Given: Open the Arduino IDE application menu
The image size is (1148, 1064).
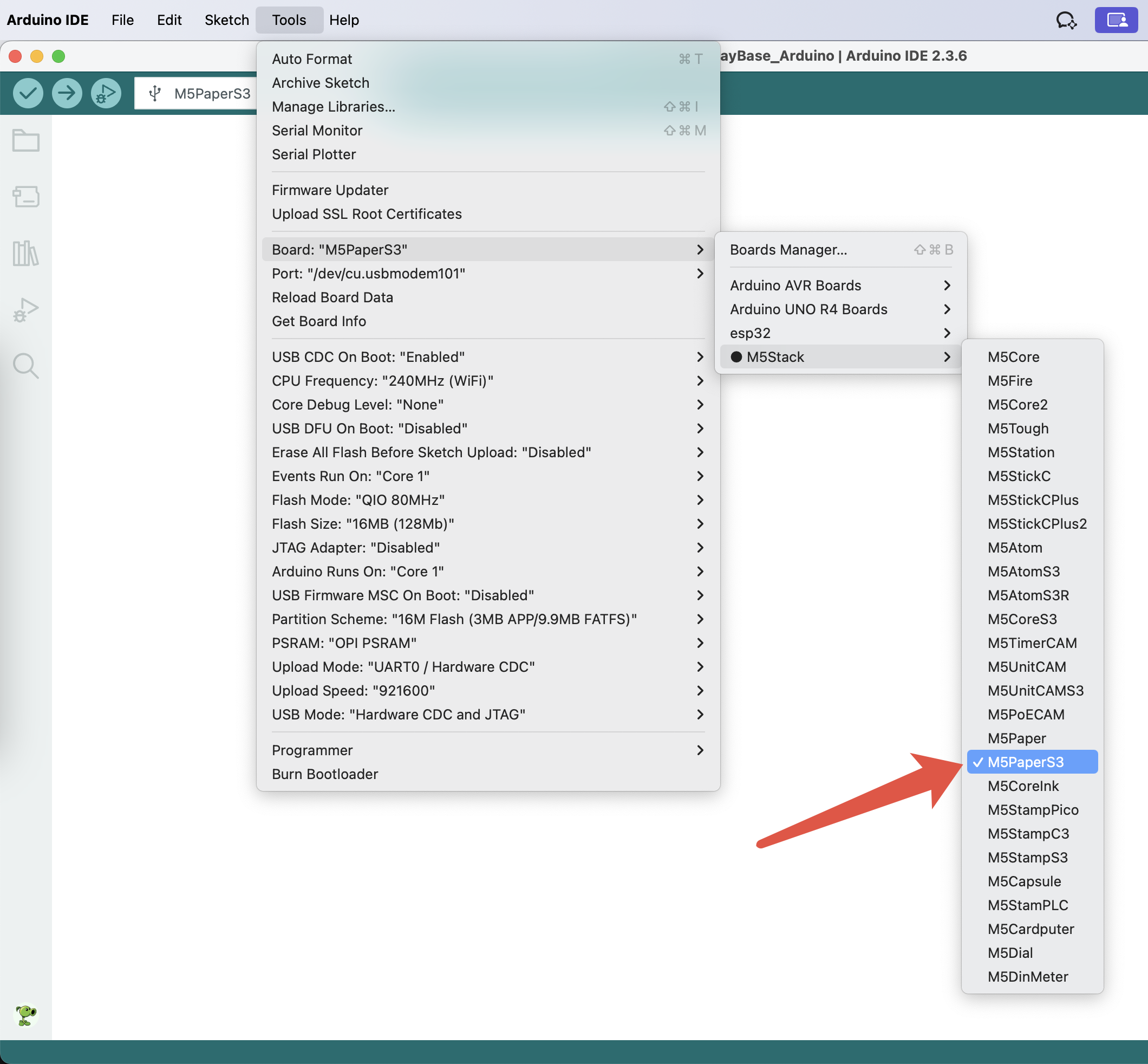Looking at the screenshot, I should tap(48, 20).
